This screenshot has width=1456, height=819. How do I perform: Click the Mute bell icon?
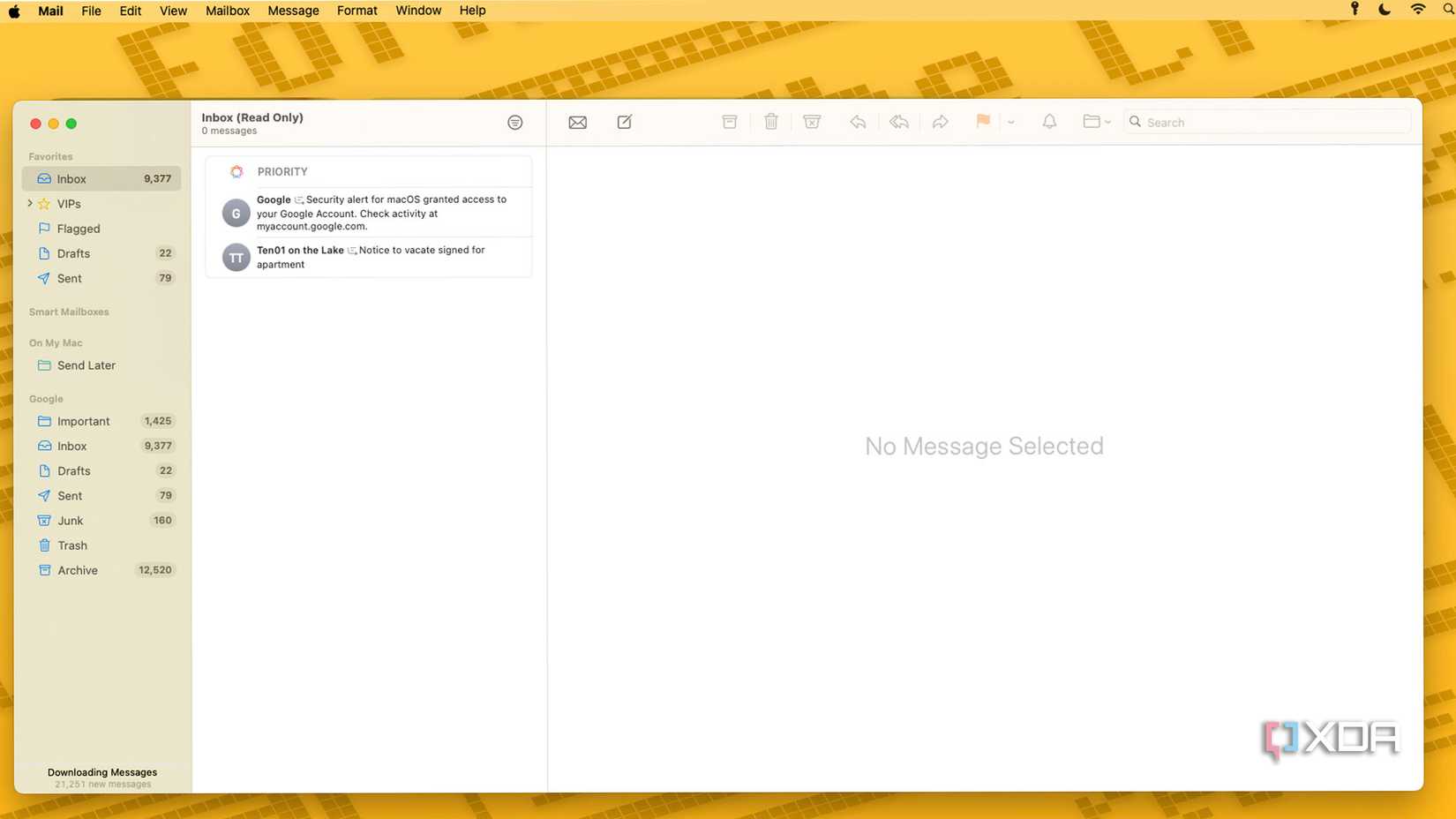pos(1049,122)
